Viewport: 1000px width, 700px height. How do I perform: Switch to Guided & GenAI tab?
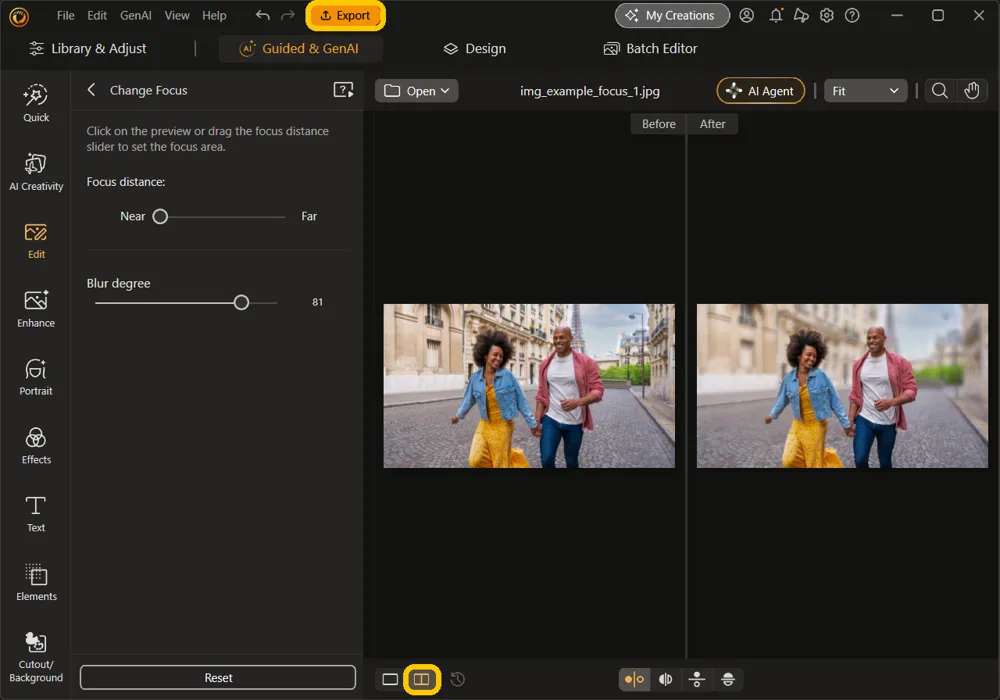[x=300, y=48]
